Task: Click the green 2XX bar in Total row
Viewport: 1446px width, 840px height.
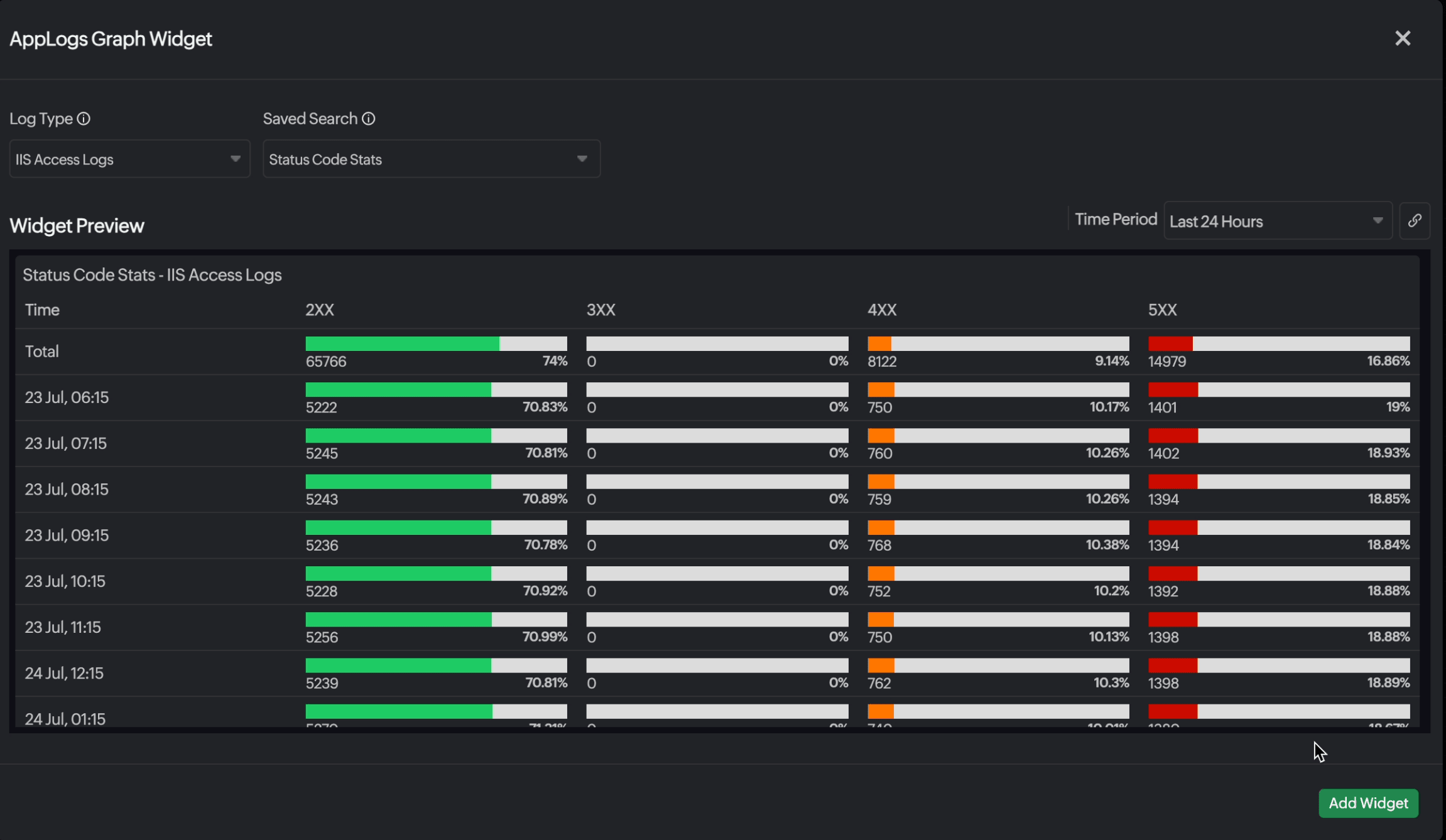Action: [402, 343]
